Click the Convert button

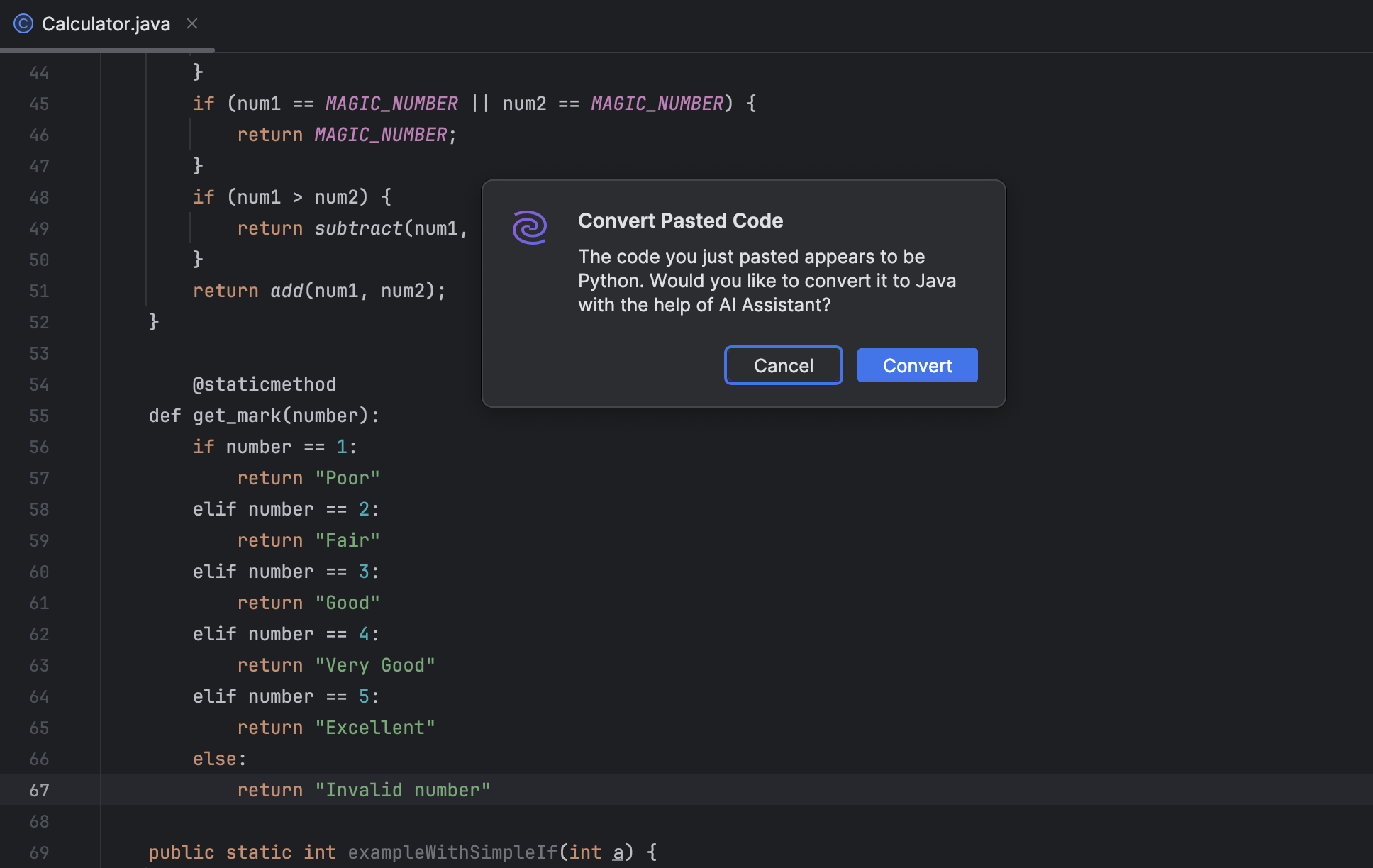click(917, 365)
